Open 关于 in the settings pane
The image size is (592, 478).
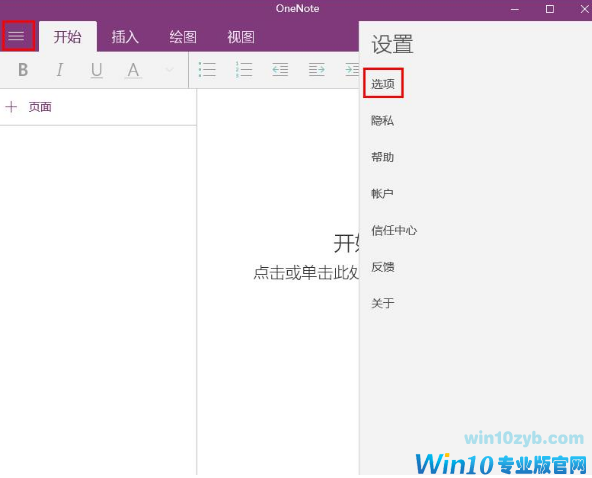tap(383, 303)
